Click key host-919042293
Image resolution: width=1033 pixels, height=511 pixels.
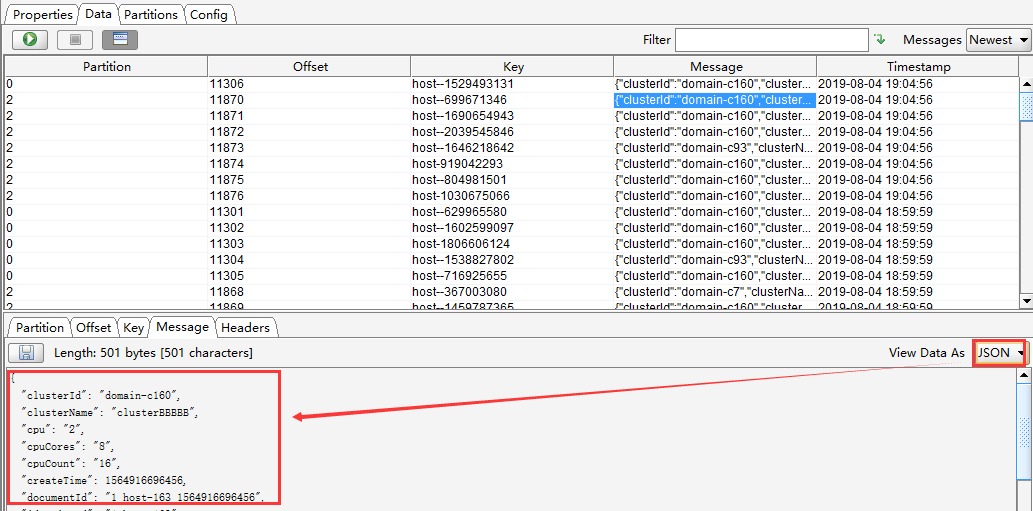click(512, 164)
